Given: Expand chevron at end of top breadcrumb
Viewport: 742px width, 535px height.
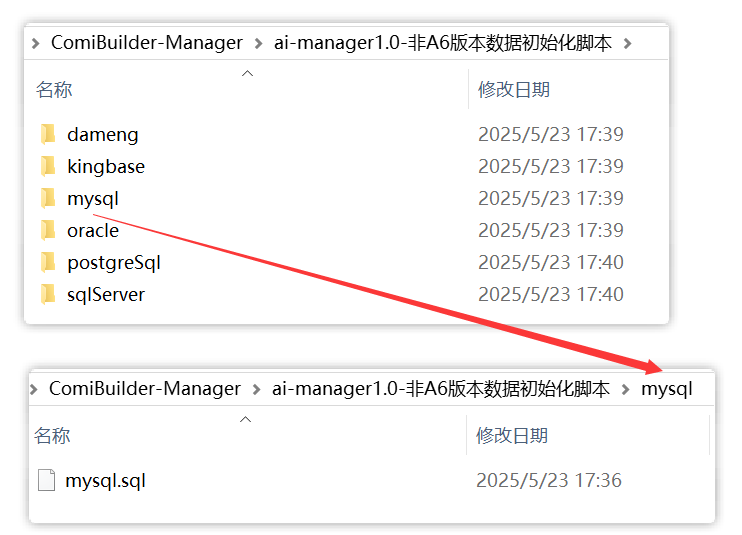Looking at the screenshot, I should point(628,43).
